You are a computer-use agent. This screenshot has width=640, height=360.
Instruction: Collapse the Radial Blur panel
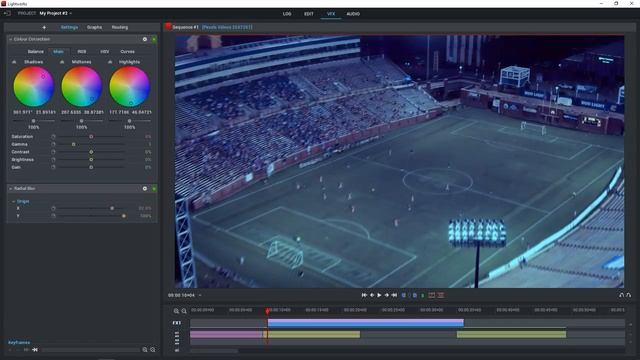pos(11,189)
